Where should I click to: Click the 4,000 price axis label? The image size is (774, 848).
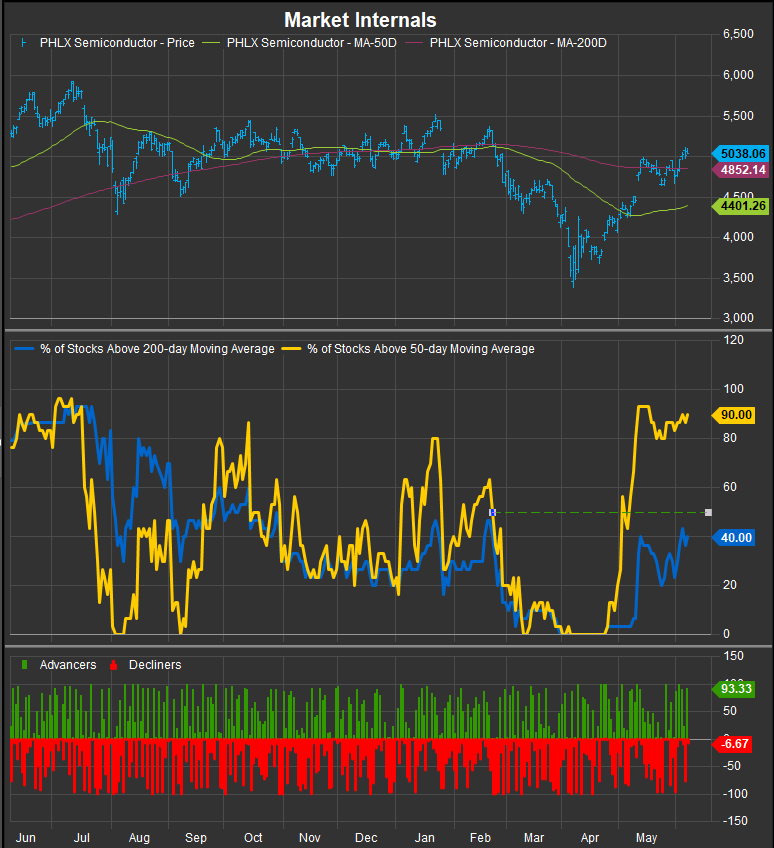tap(738, 236)
